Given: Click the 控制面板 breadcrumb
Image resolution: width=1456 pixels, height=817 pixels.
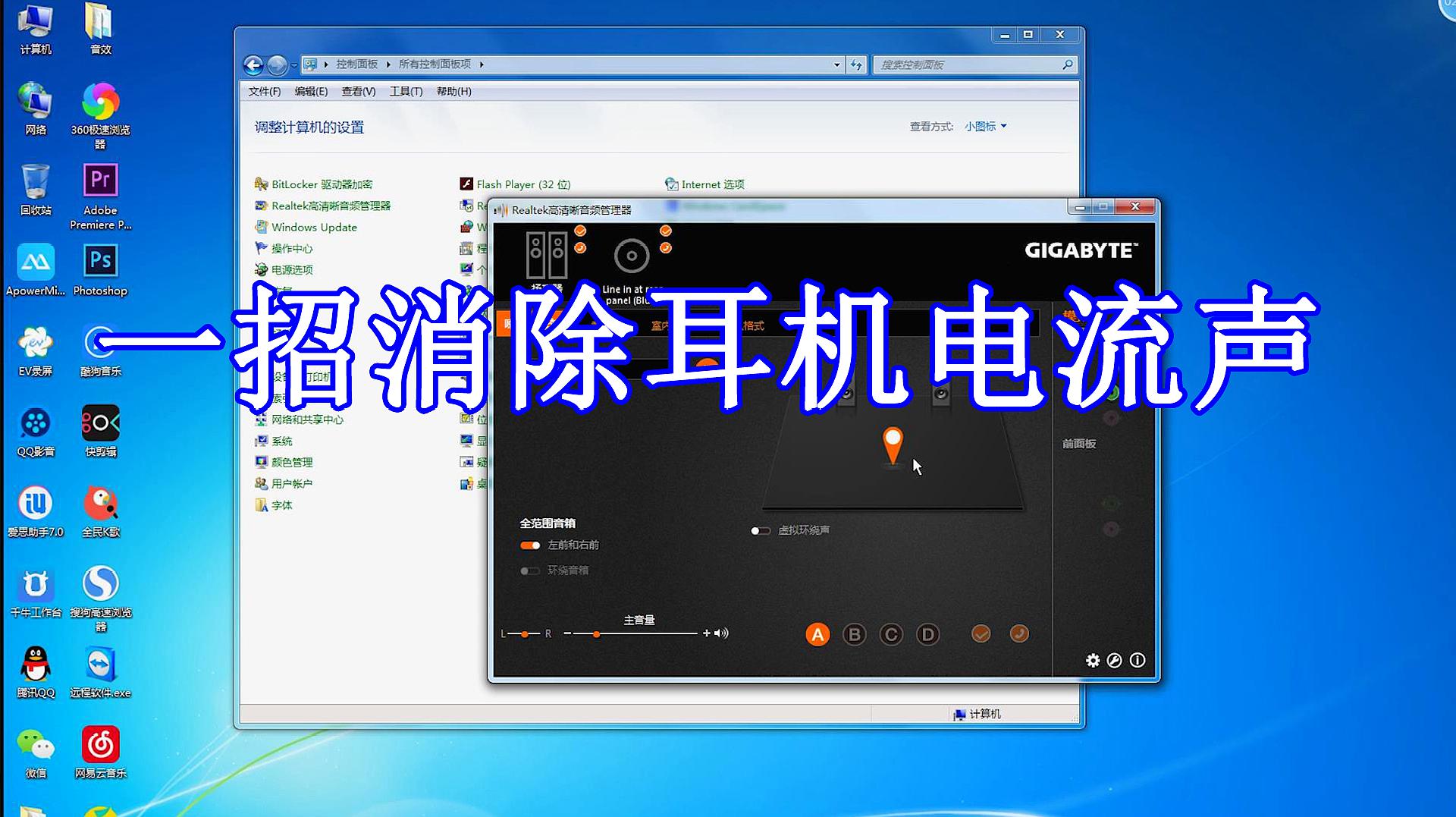Looking at the screenshot, I should click(356, 64).
